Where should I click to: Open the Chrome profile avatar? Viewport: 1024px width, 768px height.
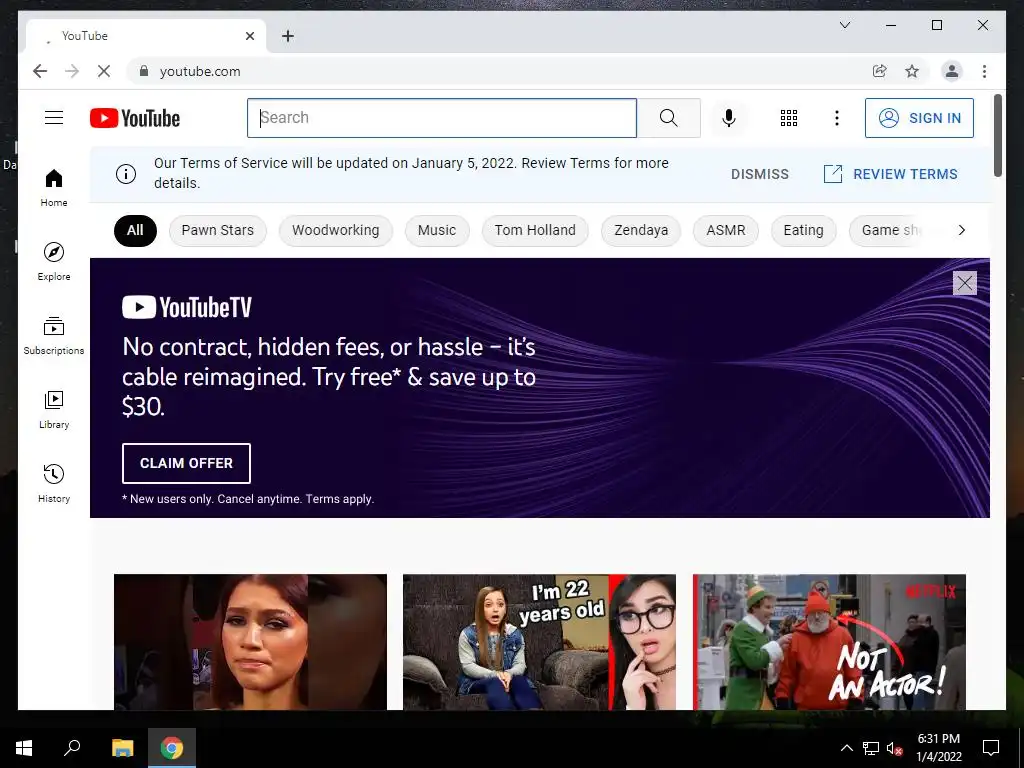coord(952,71)
